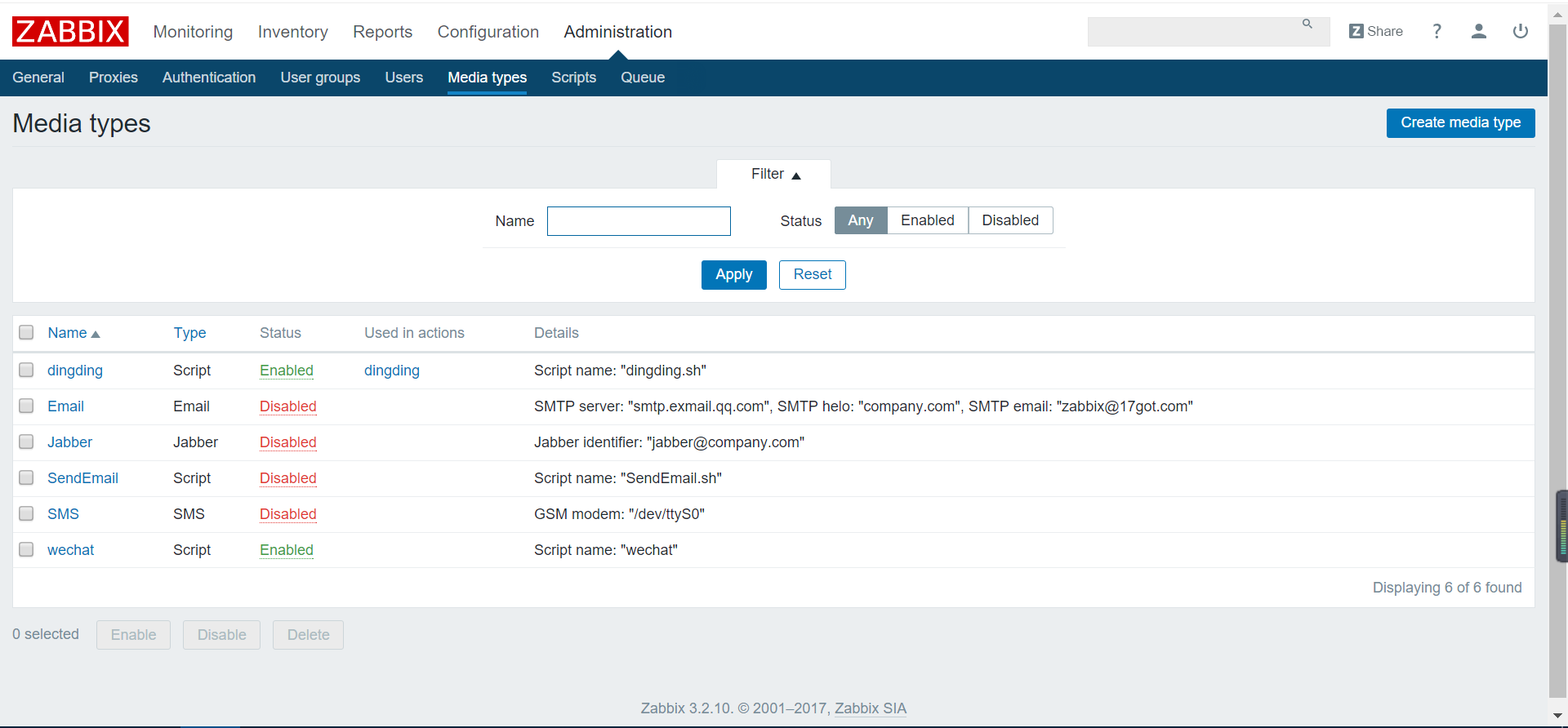Open the SMS media type
Screen dimensions: 1568x728
63,514
